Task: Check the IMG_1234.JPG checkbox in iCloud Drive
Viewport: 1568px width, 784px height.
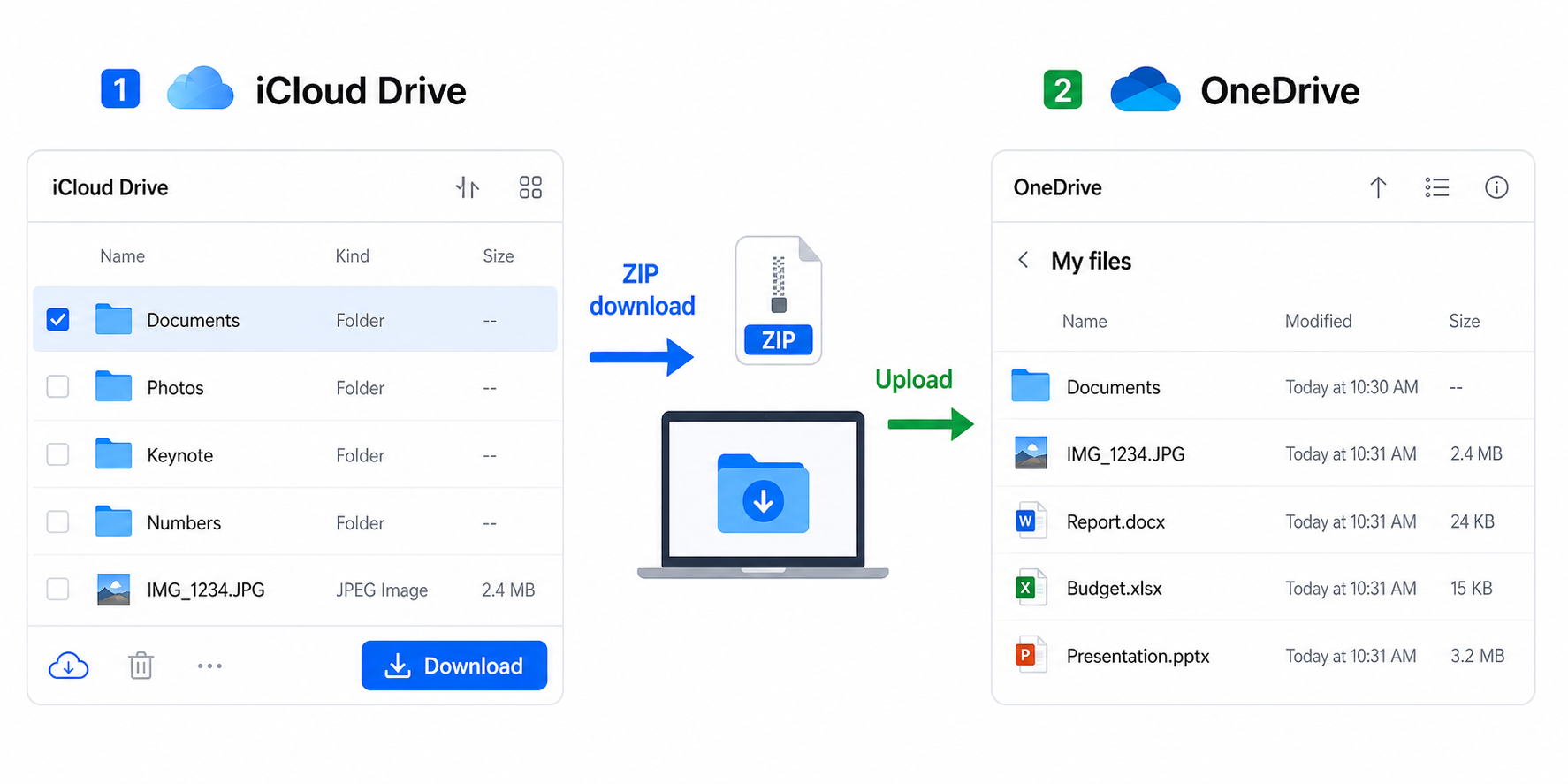Action: (x=57, y=589)
